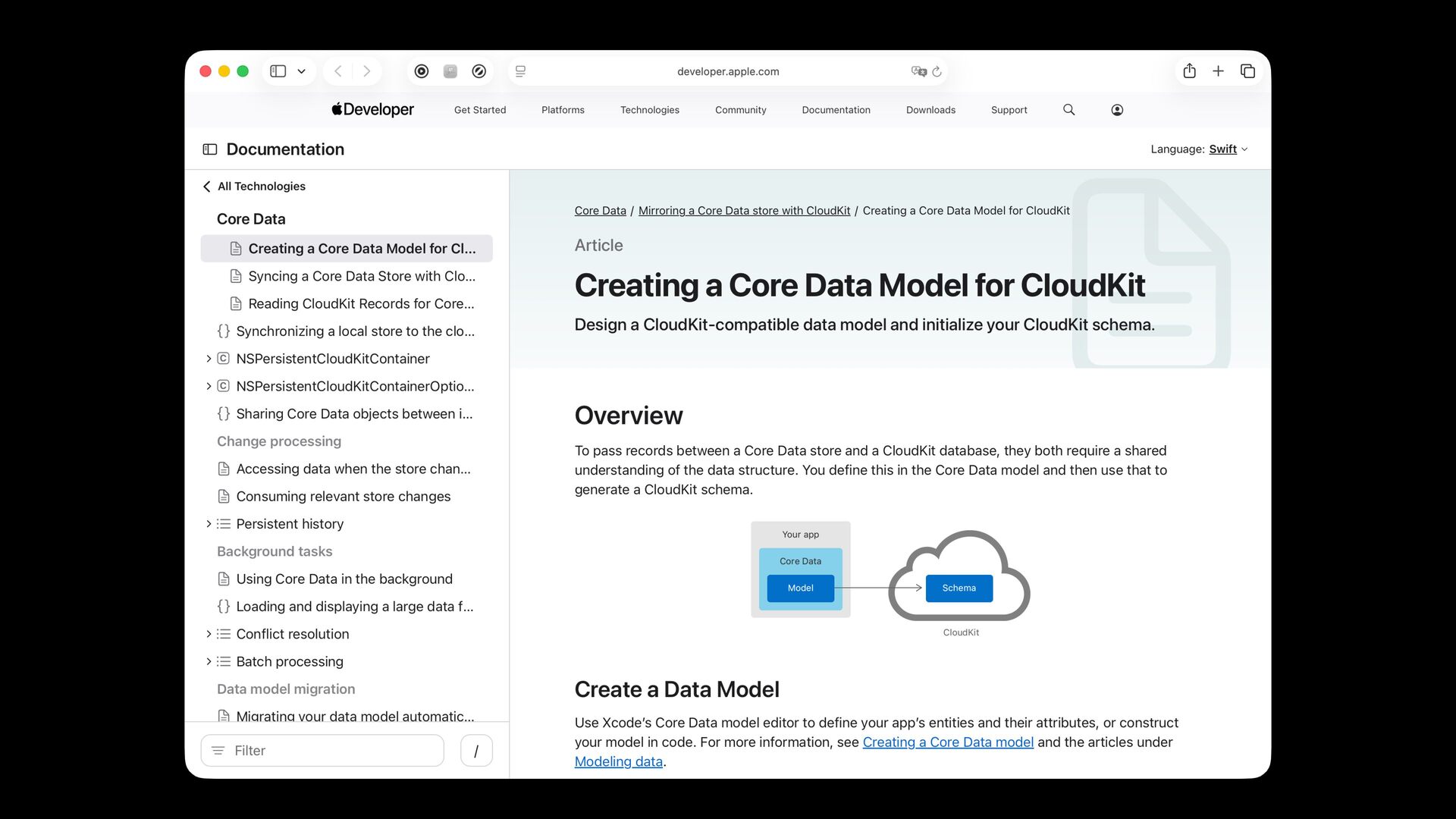Click the Core Data breadcrumb link
The width and height of the screenshot is (1456, 819).
pyautogui.click(x=600, y=211)
